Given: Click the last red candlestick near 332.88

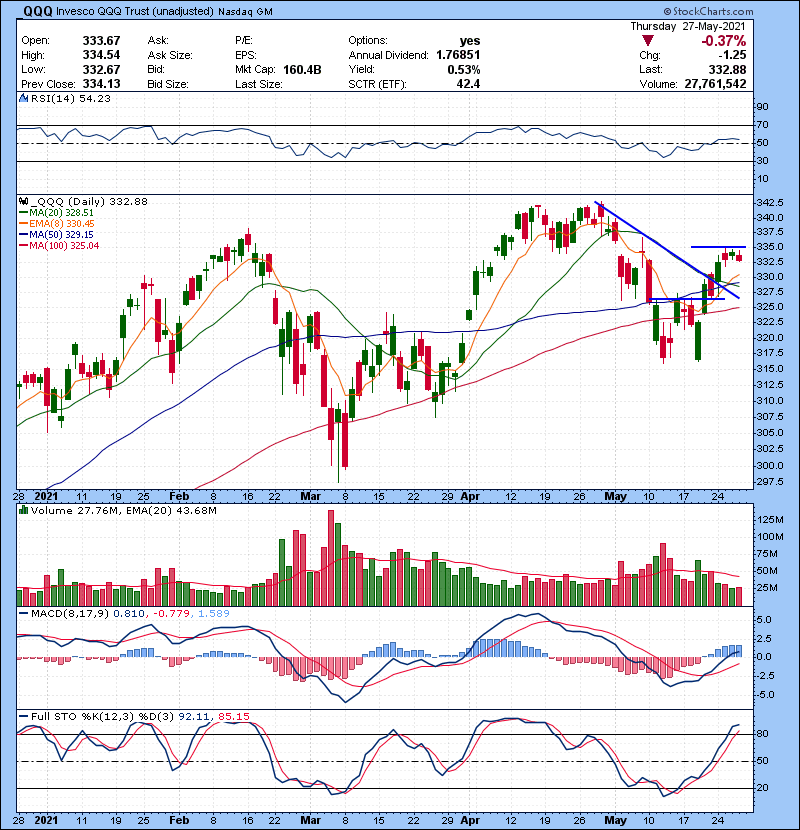Looking at the screenshot, I should pyautogui.click(x=739, y=258).
